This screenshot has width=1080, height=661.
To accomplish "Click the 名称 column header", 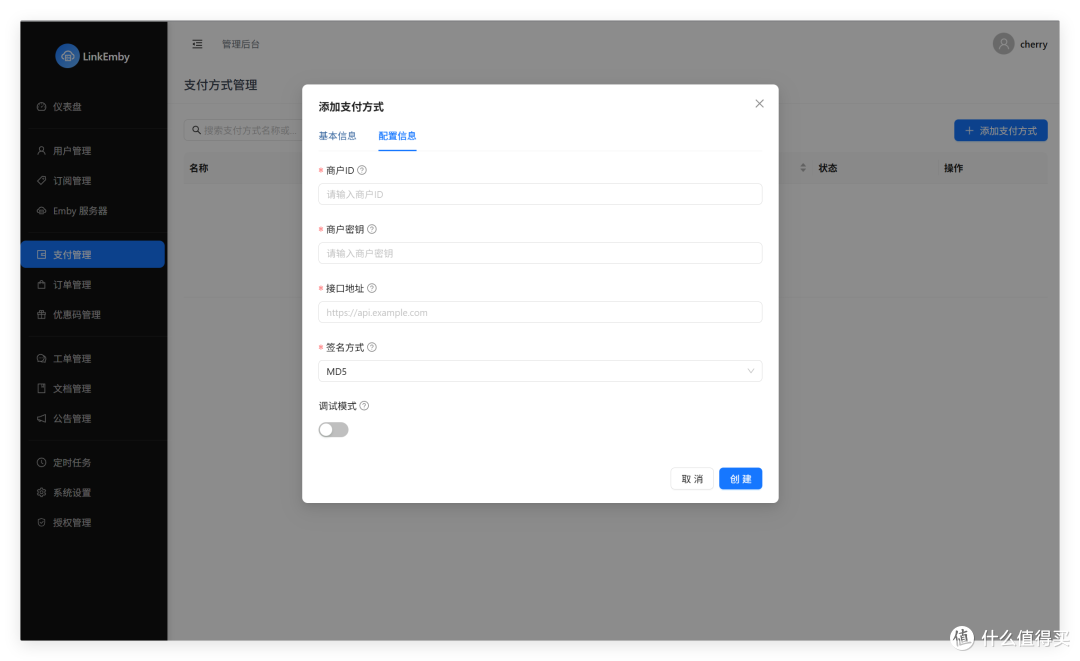I will pos(199,168).
